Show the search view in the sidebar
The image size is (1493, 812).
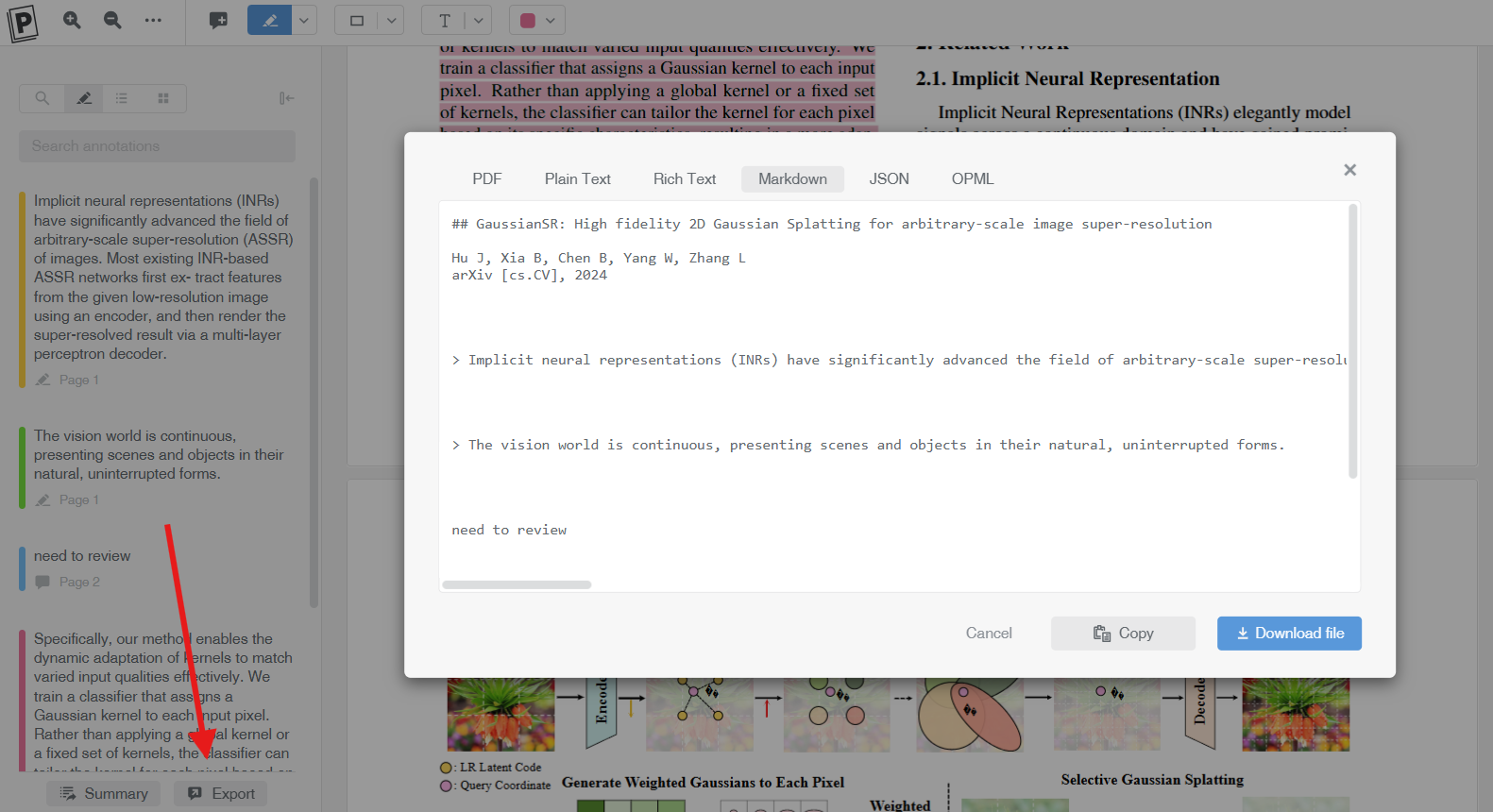(x=42, y=98)
